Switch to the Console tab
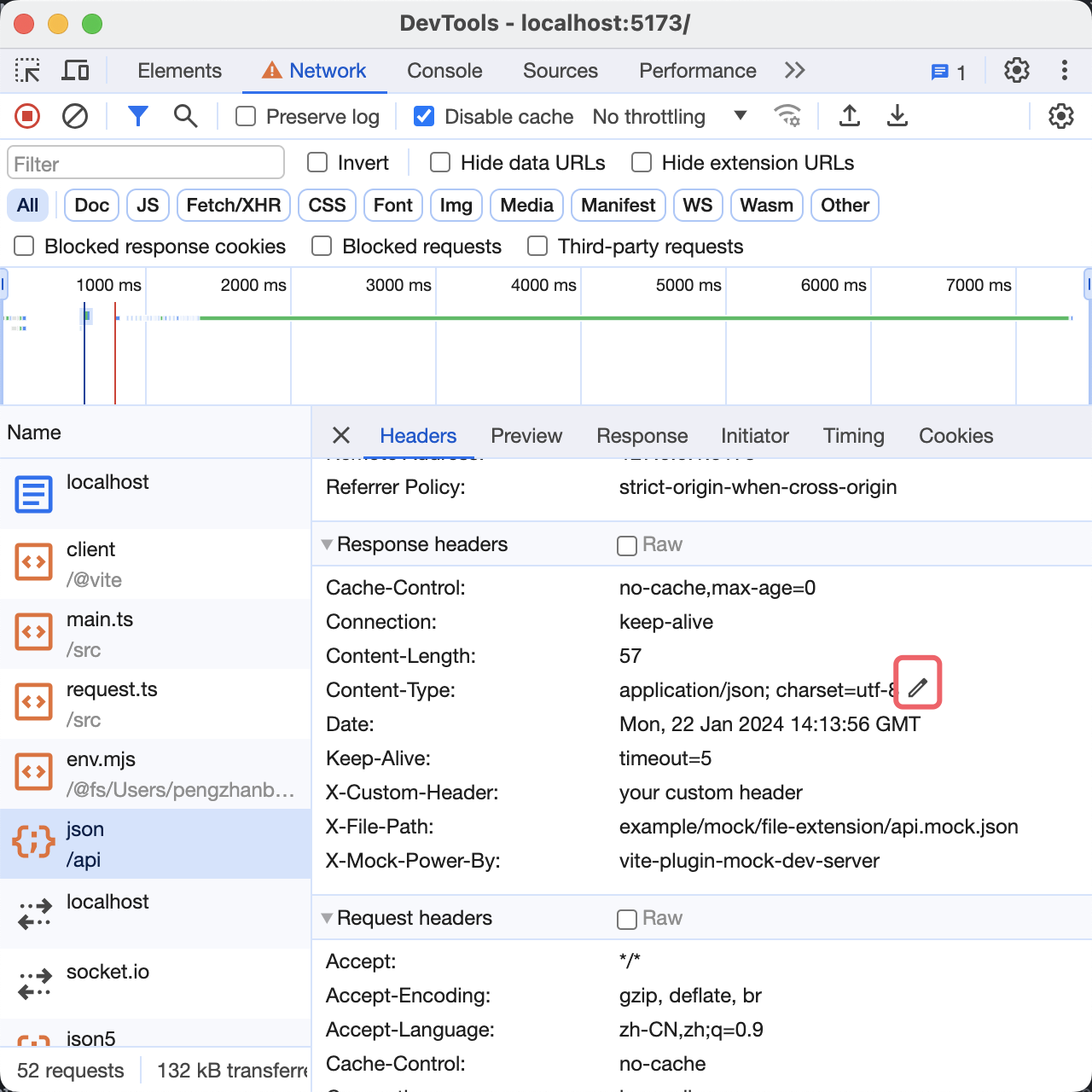The height and width of the screenshot is (1092, 1092). pos(444,71)
